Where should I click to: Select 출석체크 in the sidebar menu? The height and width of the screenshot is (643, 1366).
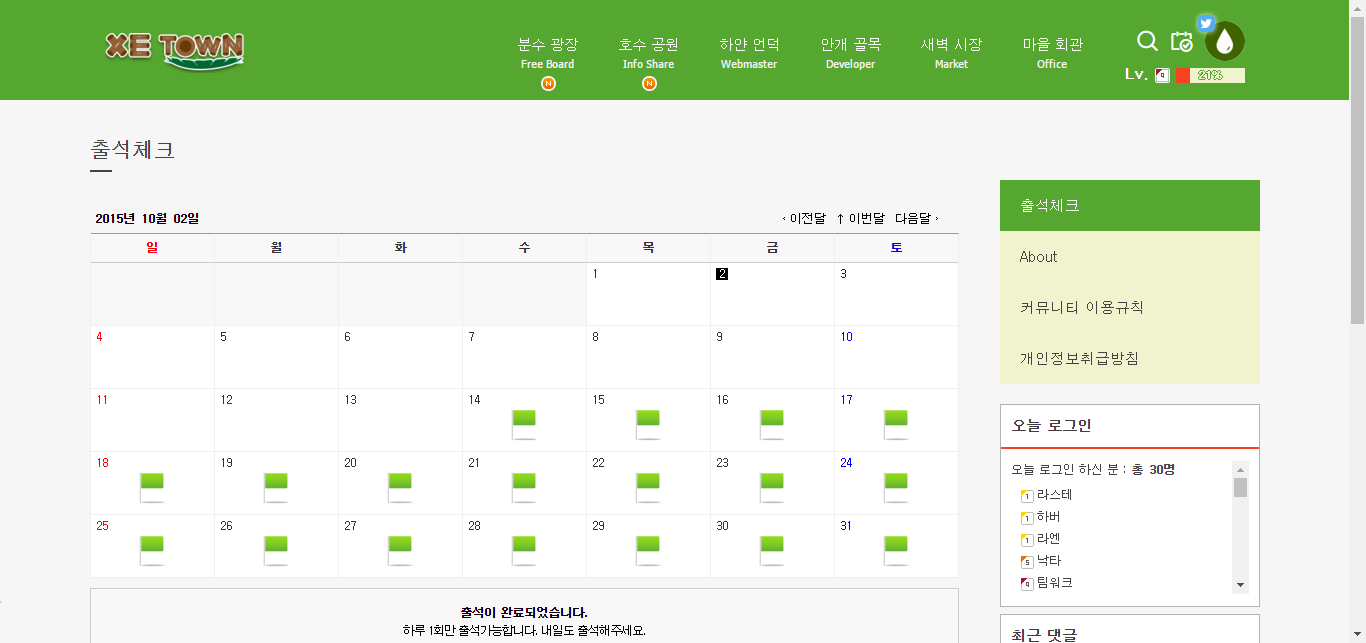point(1130,205)
